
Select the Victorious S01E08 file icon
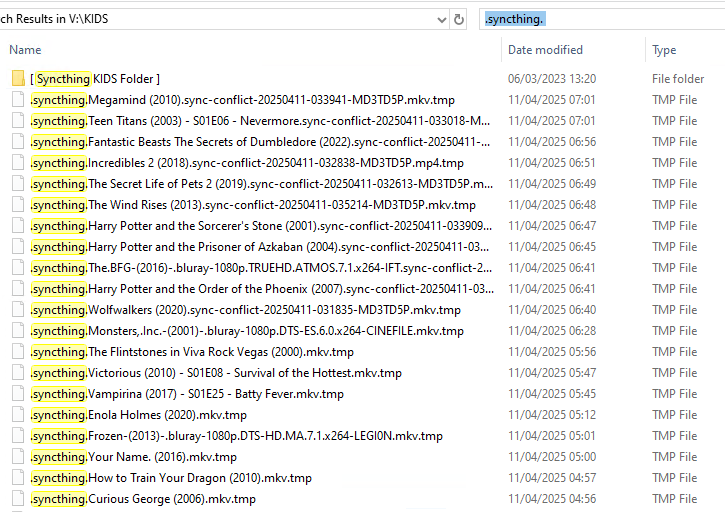[18, 373]
